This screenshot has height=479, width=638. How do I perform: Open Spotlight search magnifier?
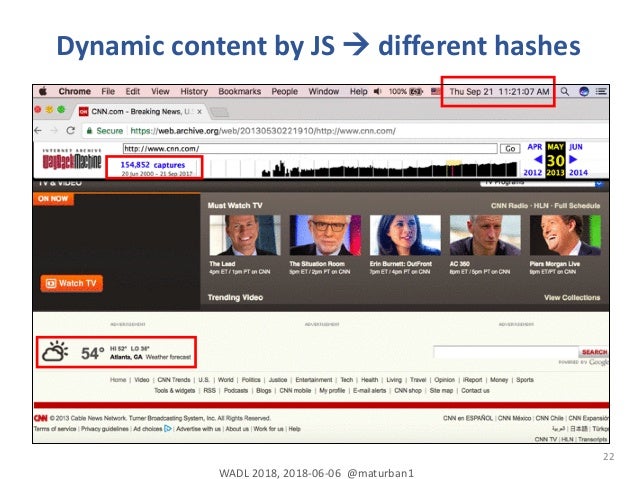[x=565, y=92]
